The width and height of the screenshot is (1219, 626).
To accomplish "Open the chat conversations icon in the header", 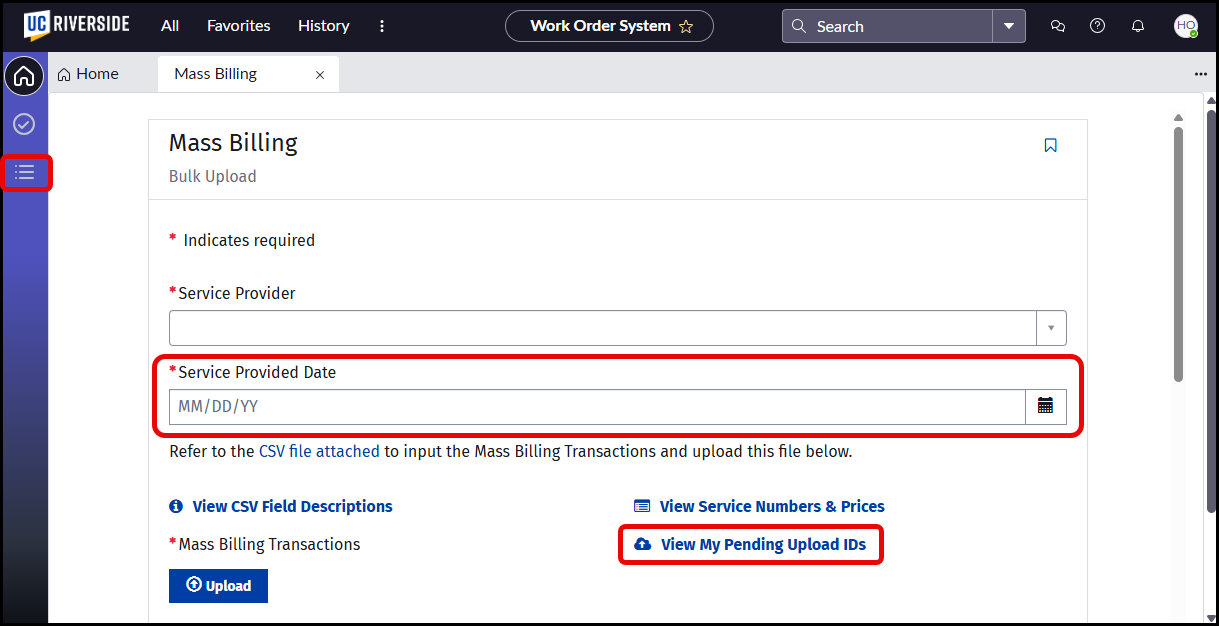I will pyautogui.click(x=1057, y=26).
